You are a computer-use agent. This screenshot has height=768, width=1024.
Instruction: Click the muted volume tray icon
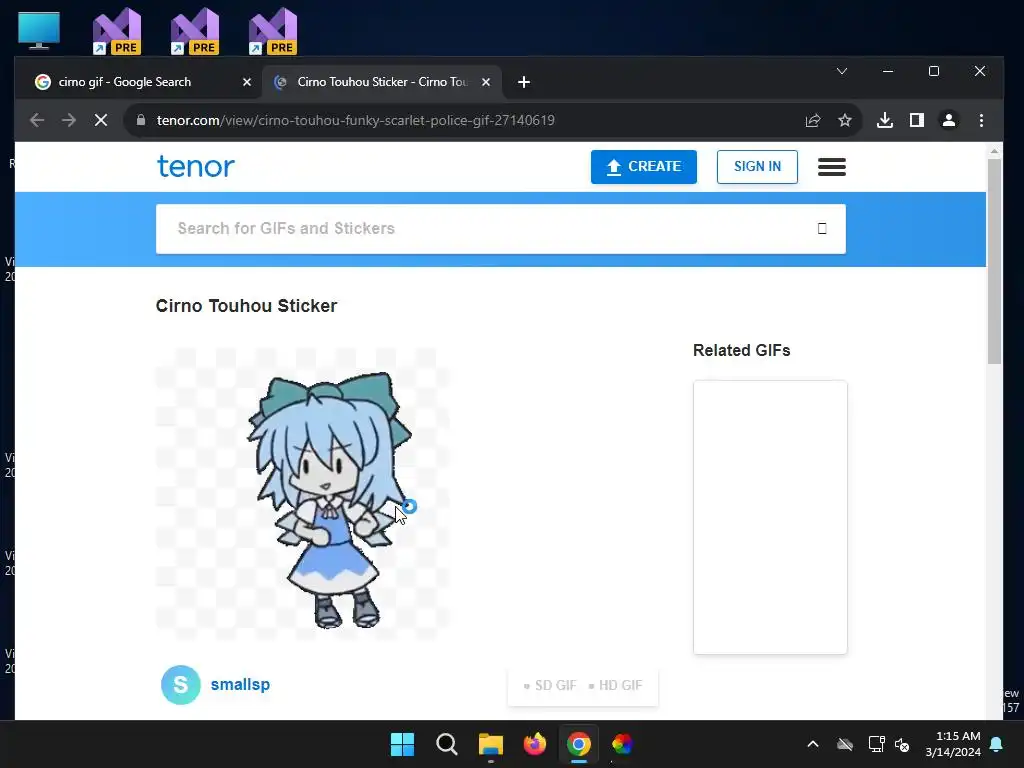pyautogui.click(x=902, y=744)
